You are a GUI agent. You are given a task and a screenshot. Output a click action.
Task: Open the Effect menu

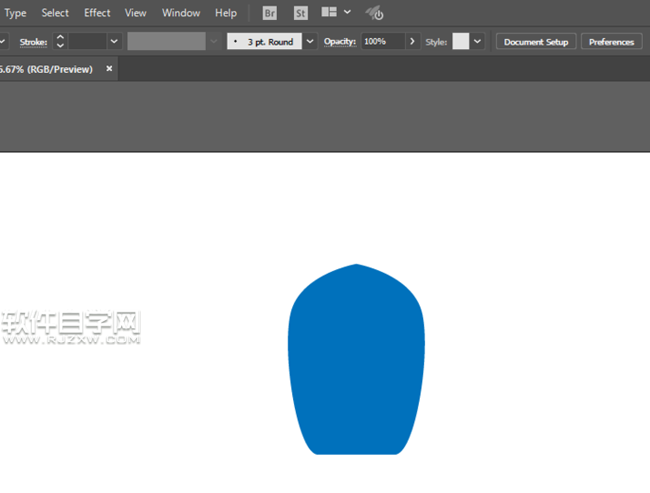97,13
